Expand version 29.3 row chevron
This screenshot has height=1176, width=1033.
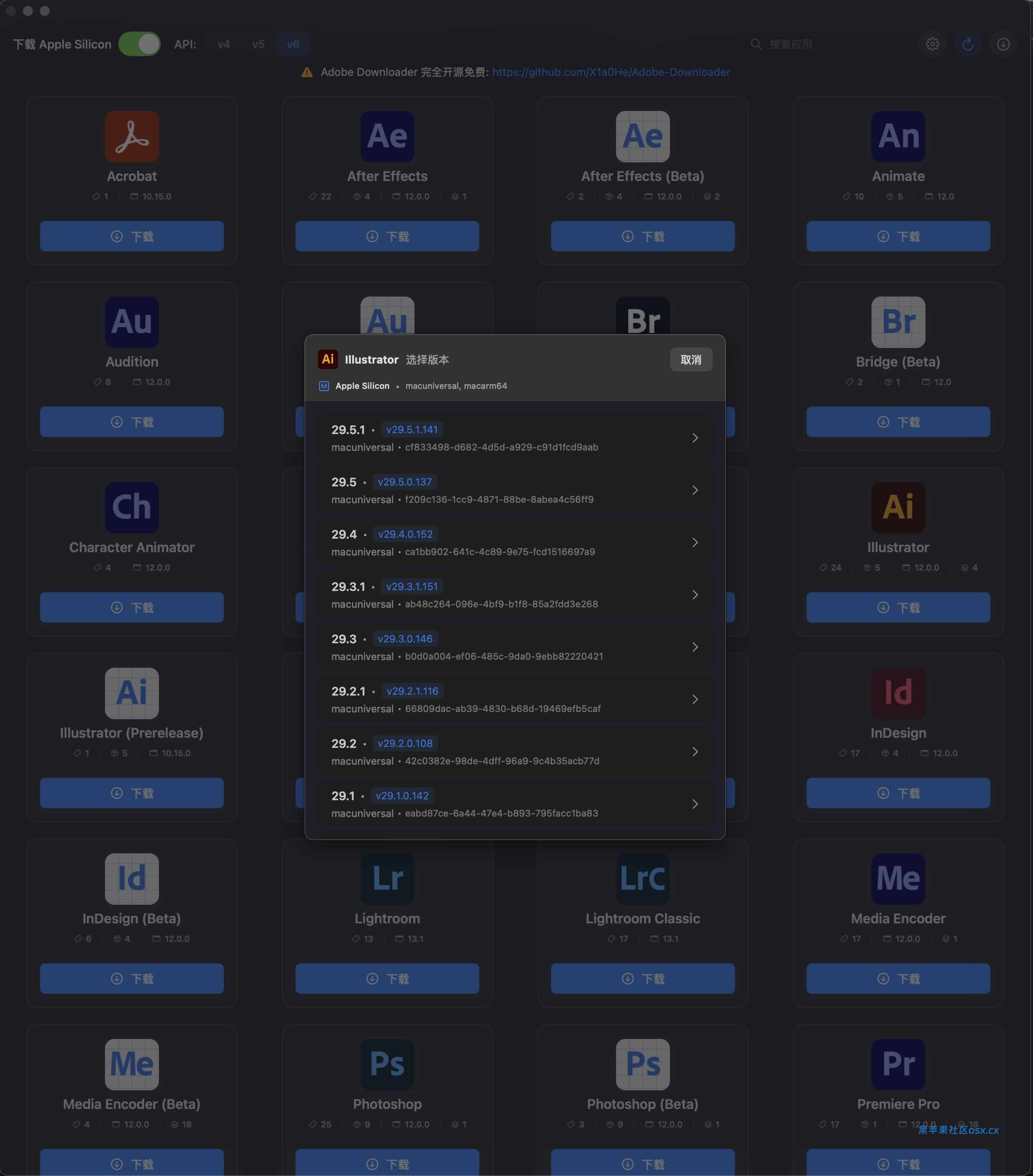click(695, 647)
